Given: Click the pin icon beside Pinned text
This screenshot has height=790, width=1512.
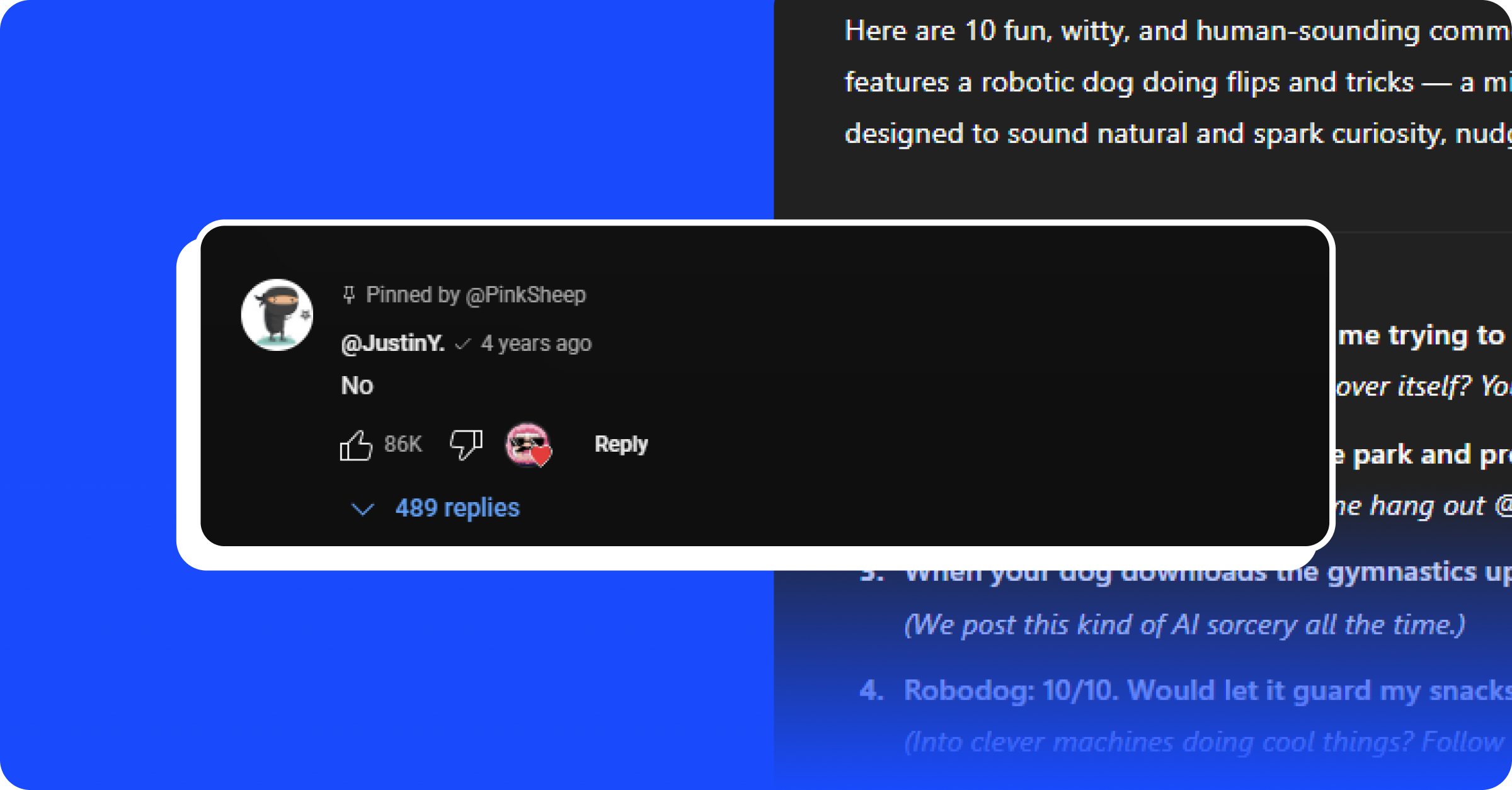Looking at the screenshot, I should pyautogui.click(x=349, y=295).
